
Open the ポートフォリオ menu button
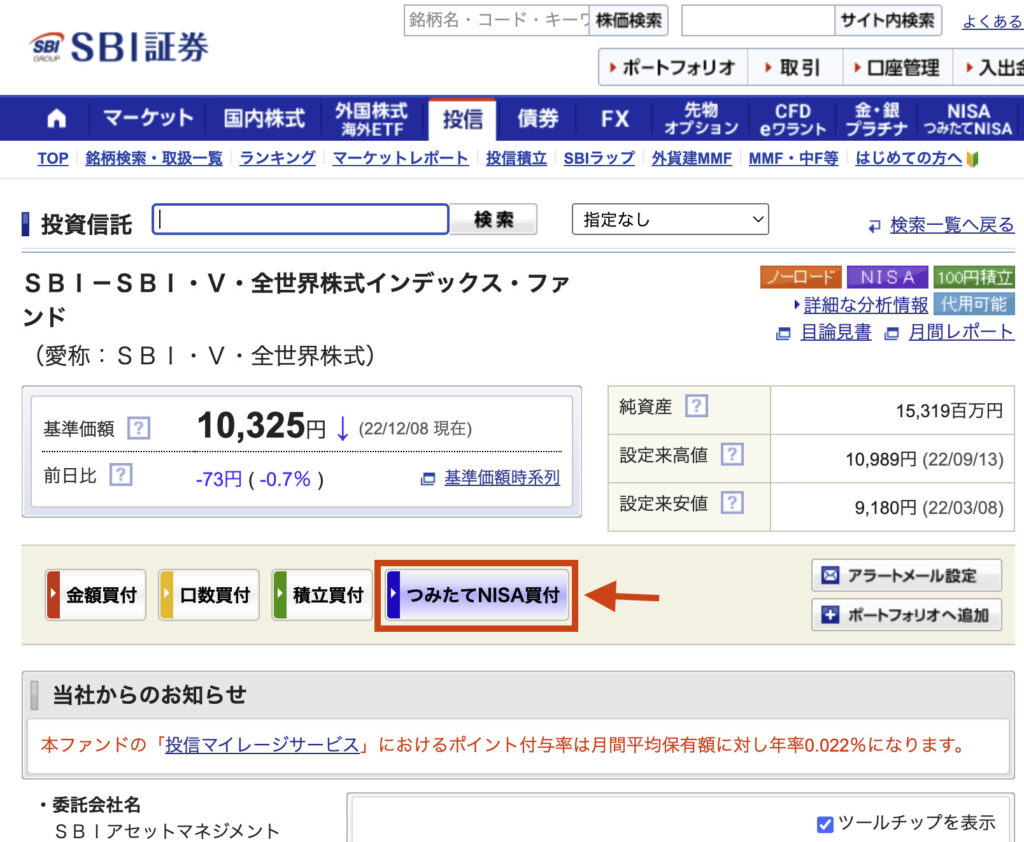click(673, 67)
